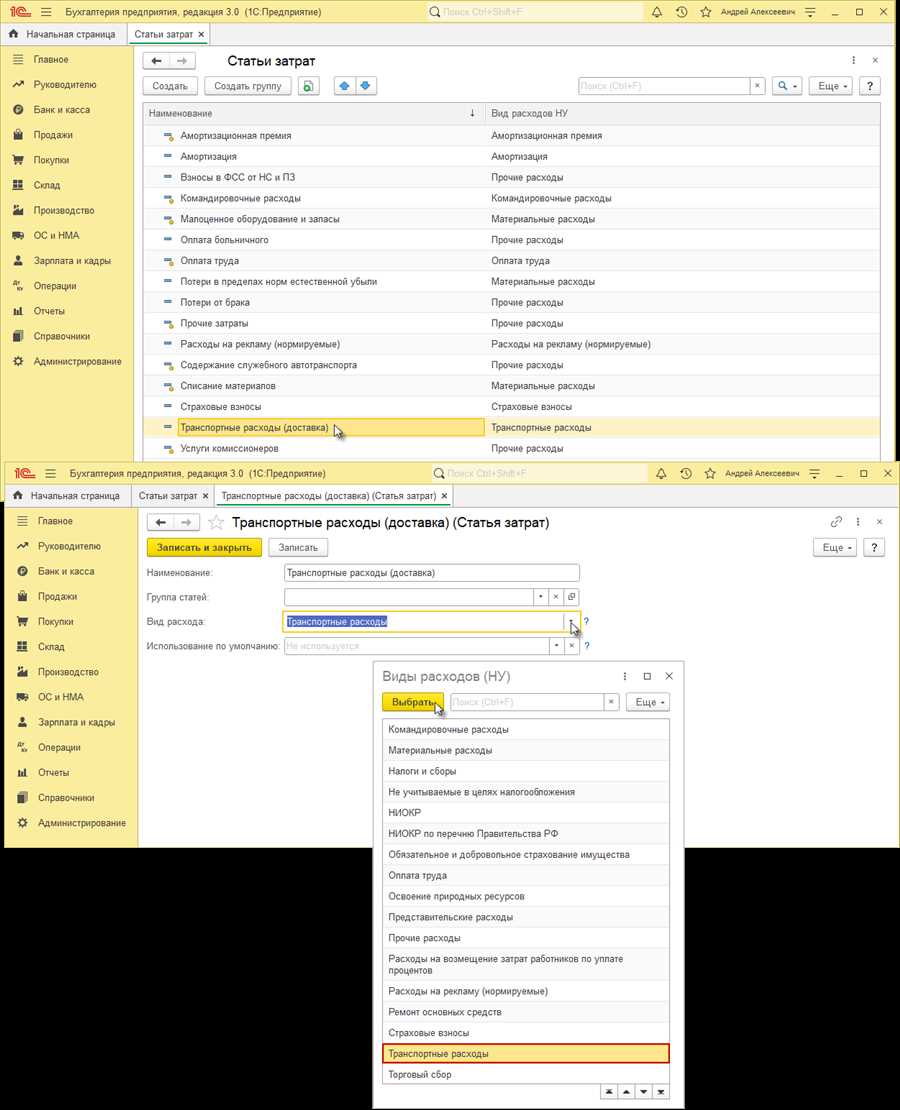Expand Еще menu in Транспортные расходы form

[835, 547]
